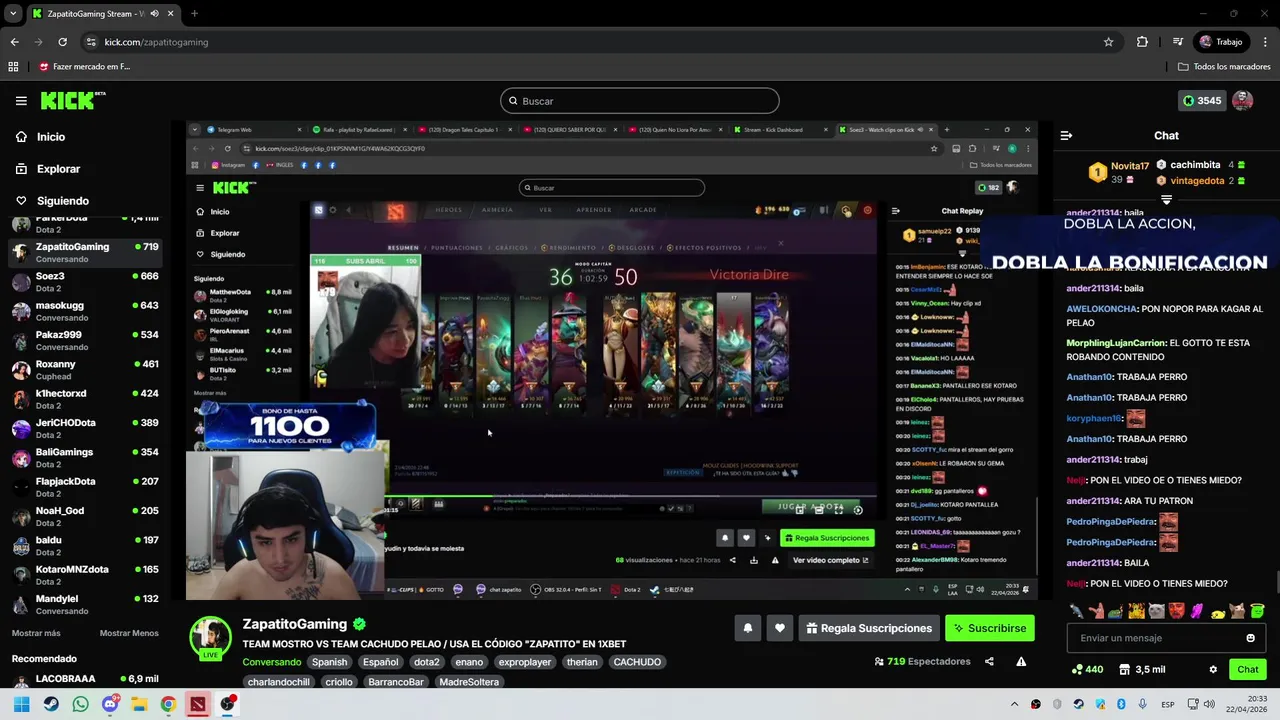Select the MadreSoltera tag

[x=469, y=682]
